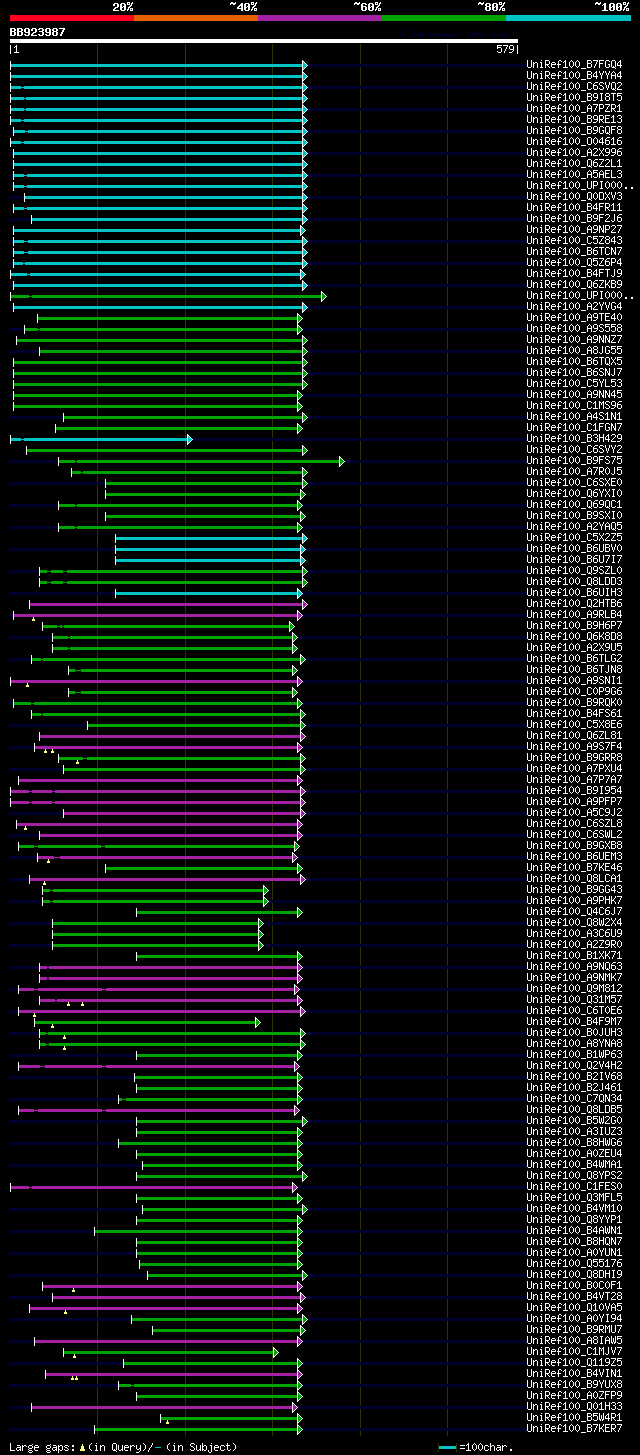Select label UniRef100_C5X2Z5
The image size is (640, 1455).
[574, 538]
